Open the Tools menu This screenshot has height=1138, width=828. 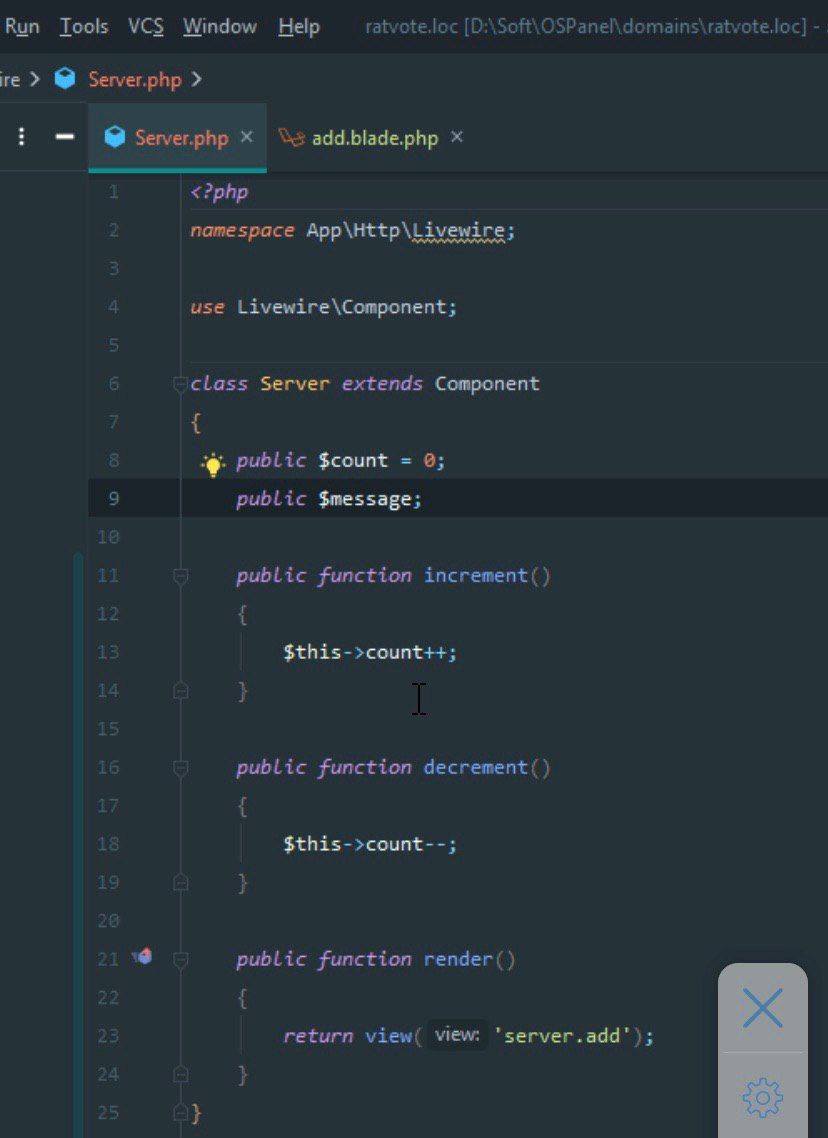pos(83,26)
